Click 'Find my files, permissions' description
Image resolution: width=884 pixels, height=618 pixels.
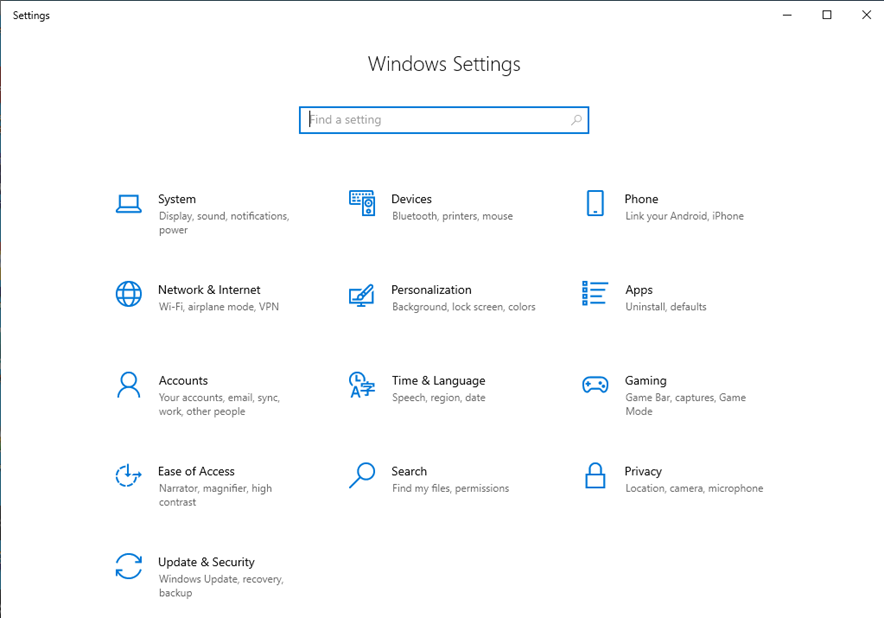(450, 488)
